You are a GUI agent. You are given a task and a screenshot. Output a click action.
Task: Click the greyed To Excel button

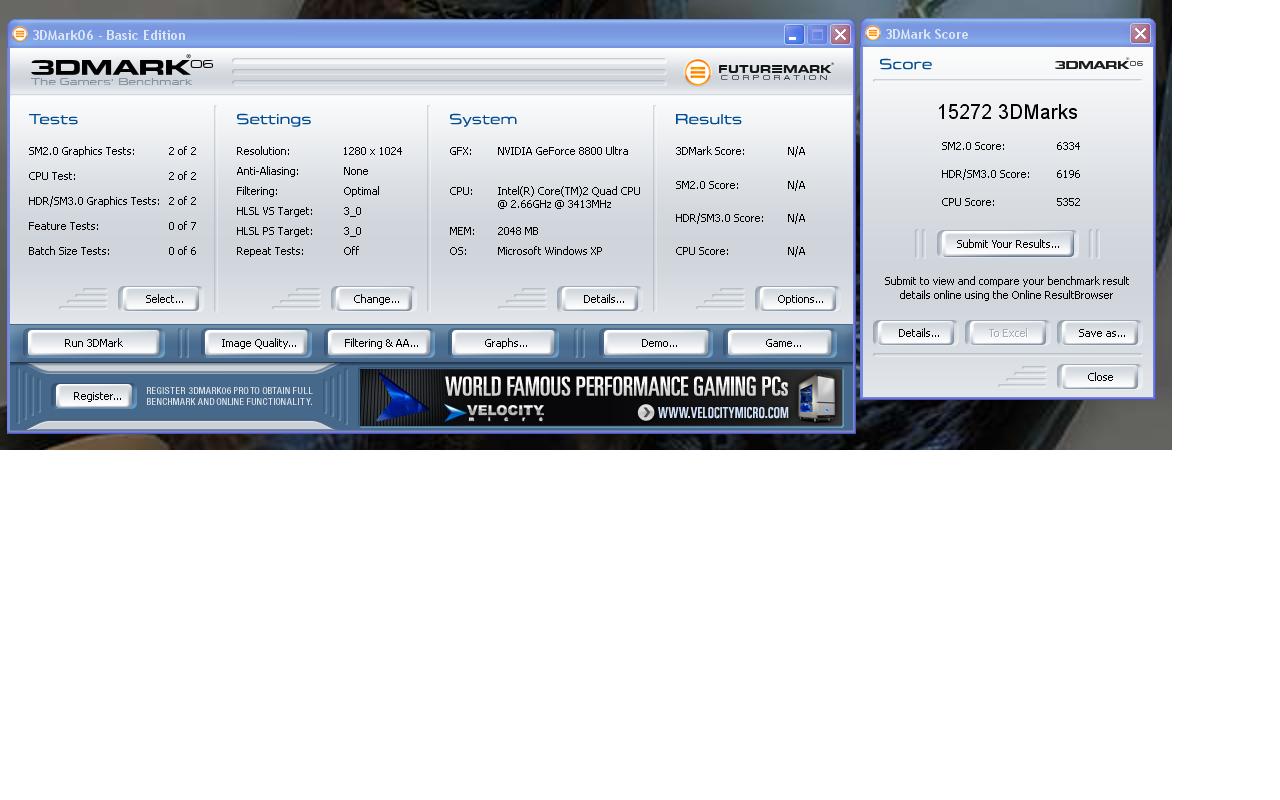1007,333
